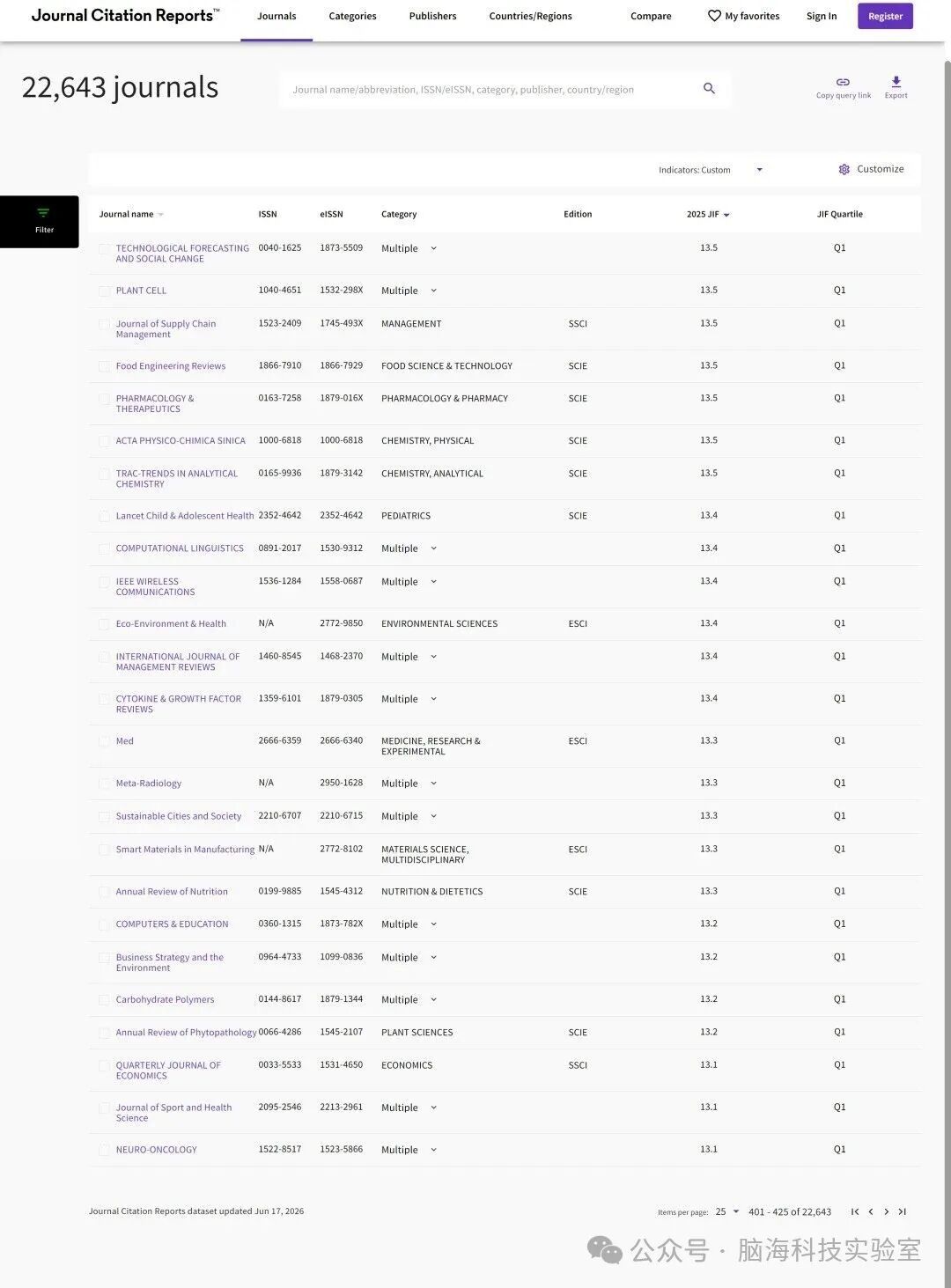Open Annual Review of Phytopathology link
The width and height of the screenshot is (951, 1288).
186,1033
